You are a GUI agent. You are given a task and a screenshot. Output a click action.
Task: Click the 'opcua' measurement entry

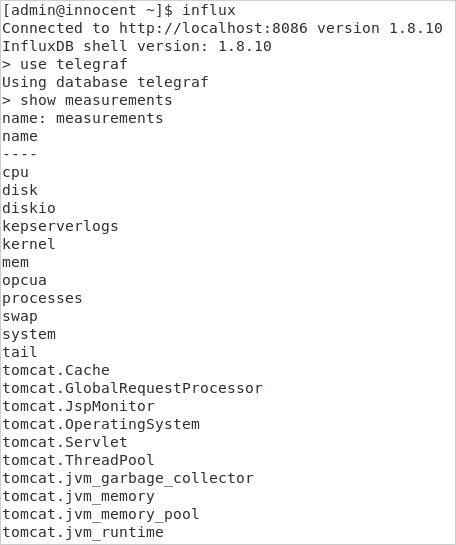[x=24, y=280]
